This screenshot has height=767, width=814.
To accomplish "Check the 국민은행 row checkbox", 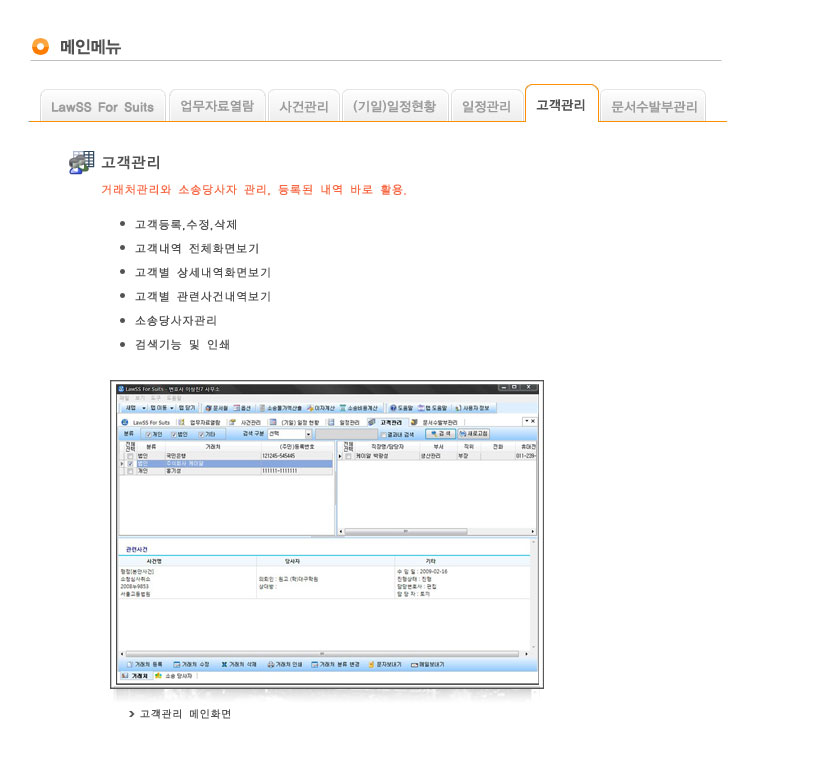I will pos(130,456).
